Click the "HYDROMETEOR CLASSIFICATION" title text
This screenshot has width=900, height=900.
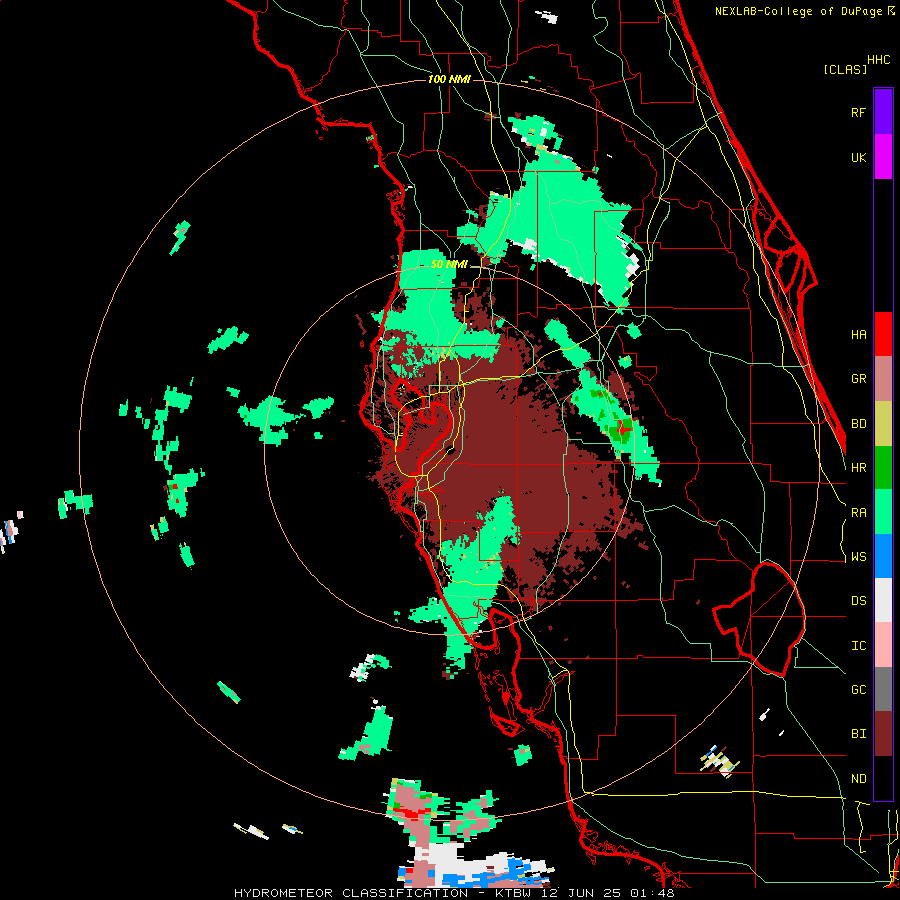pos(351,893)
